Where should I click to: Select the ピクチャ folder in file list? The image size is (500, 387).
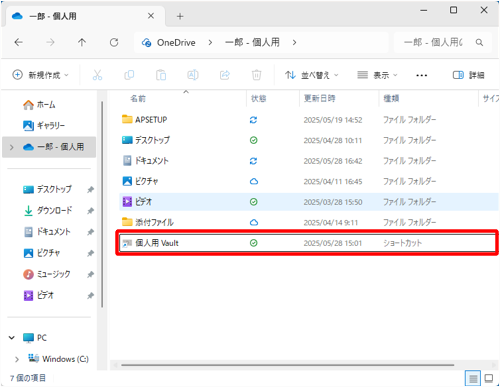[308, 181]
